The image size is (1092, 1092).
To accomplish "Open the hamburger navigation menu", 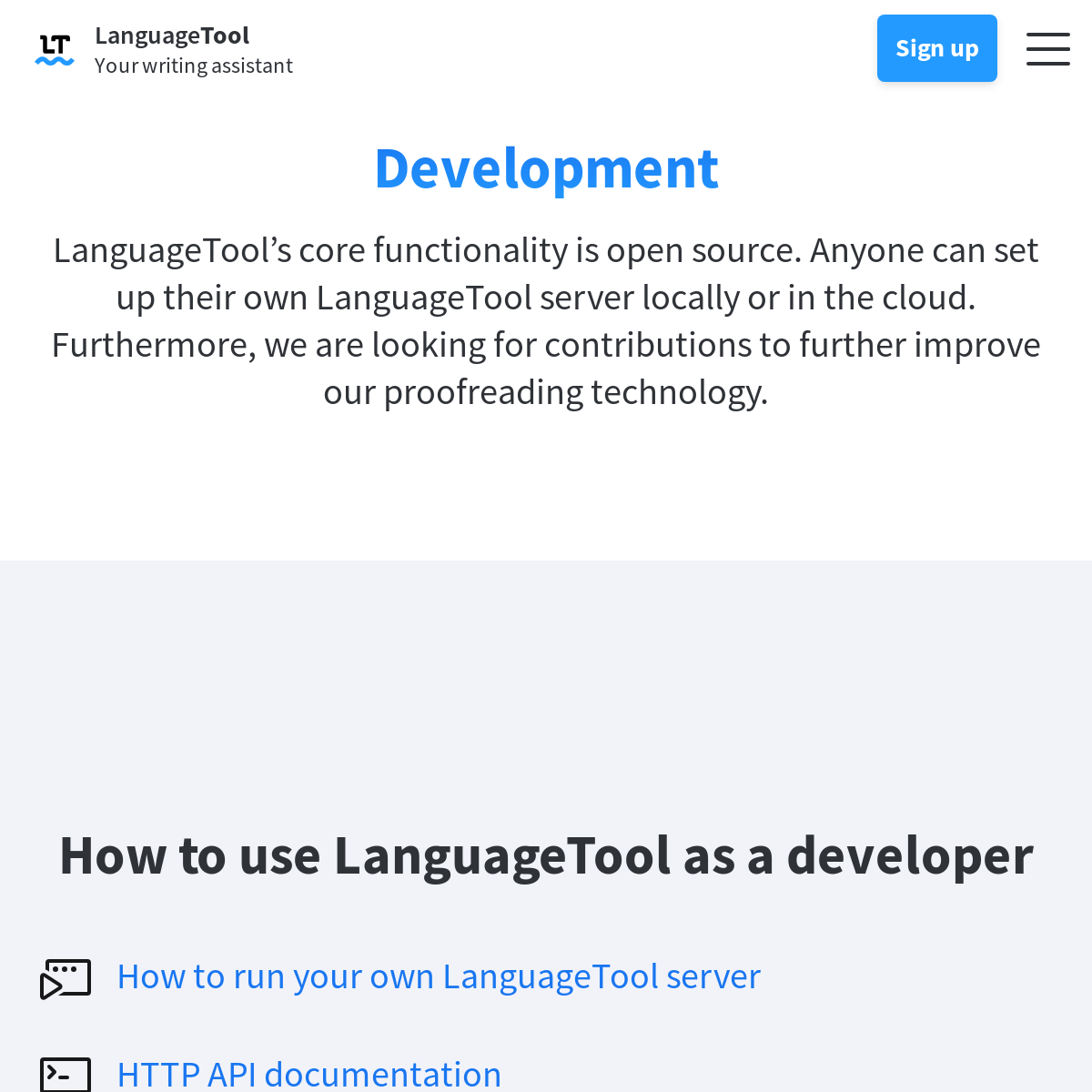I will tap(1047, 49).
